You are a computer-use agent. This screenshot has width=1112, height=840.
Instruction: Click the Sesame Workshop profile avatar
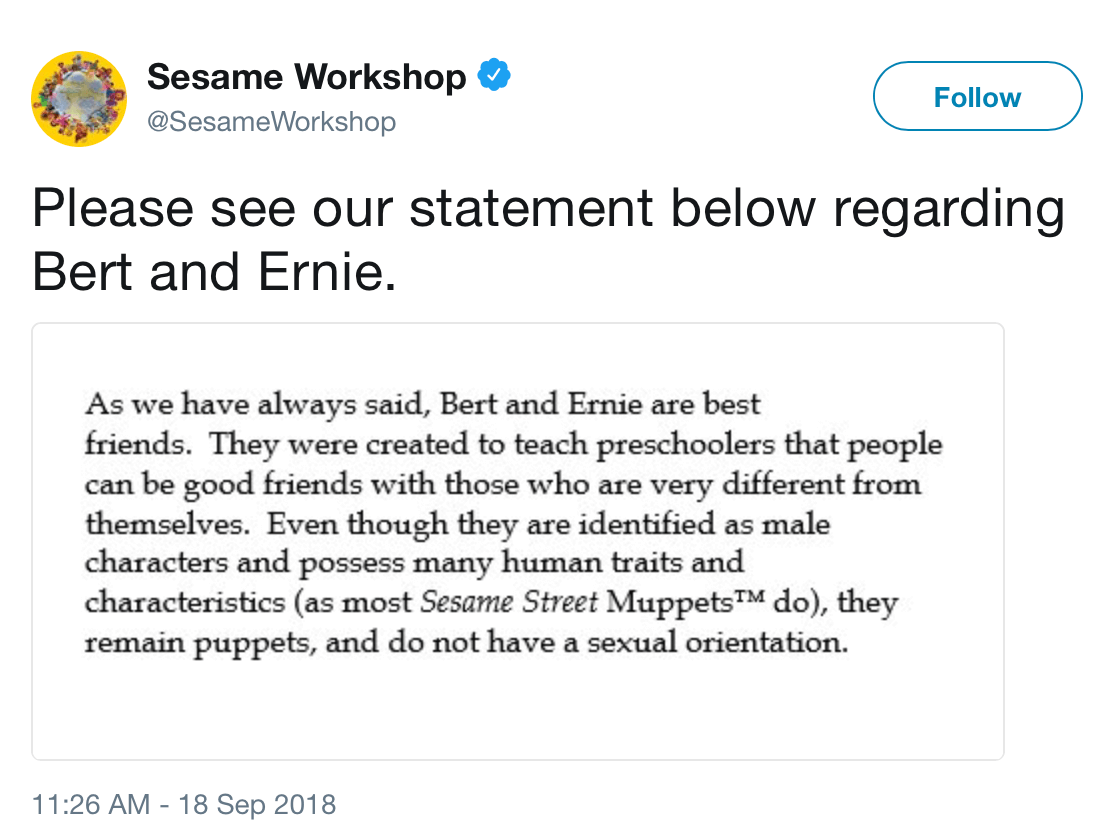(x=79, y=99)
